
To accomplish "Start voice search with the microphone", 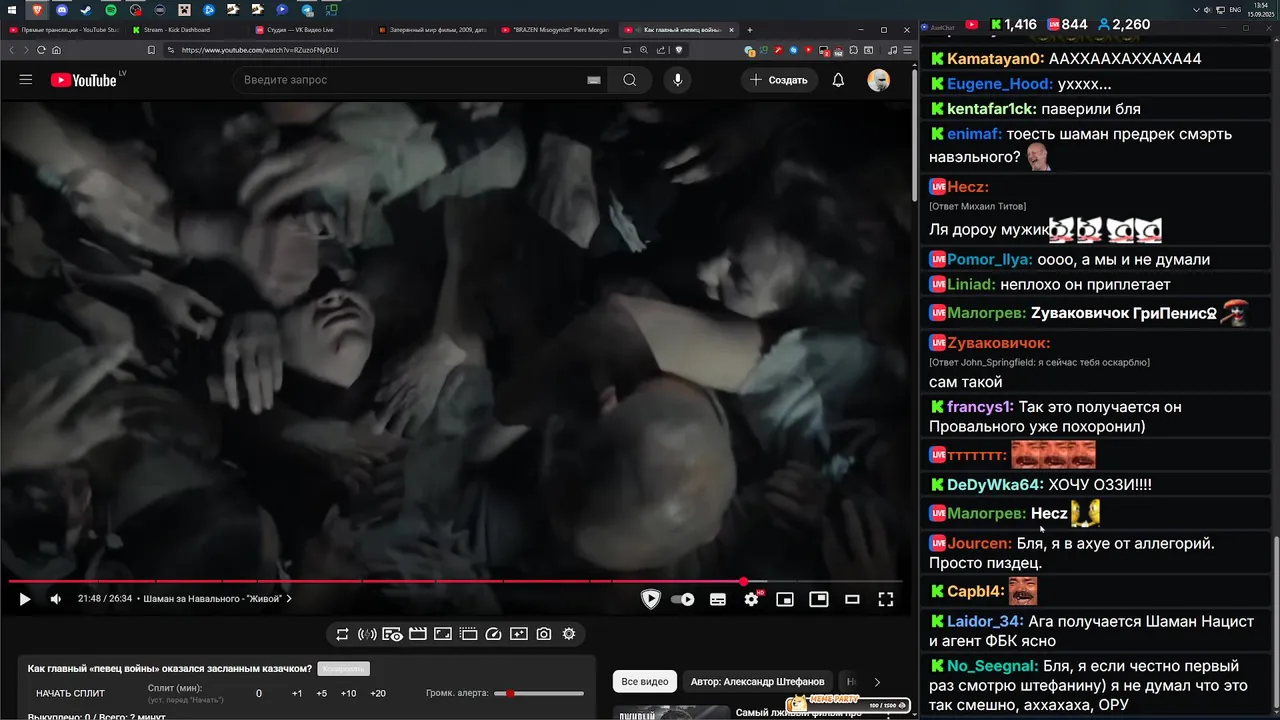I will [678, 80].
